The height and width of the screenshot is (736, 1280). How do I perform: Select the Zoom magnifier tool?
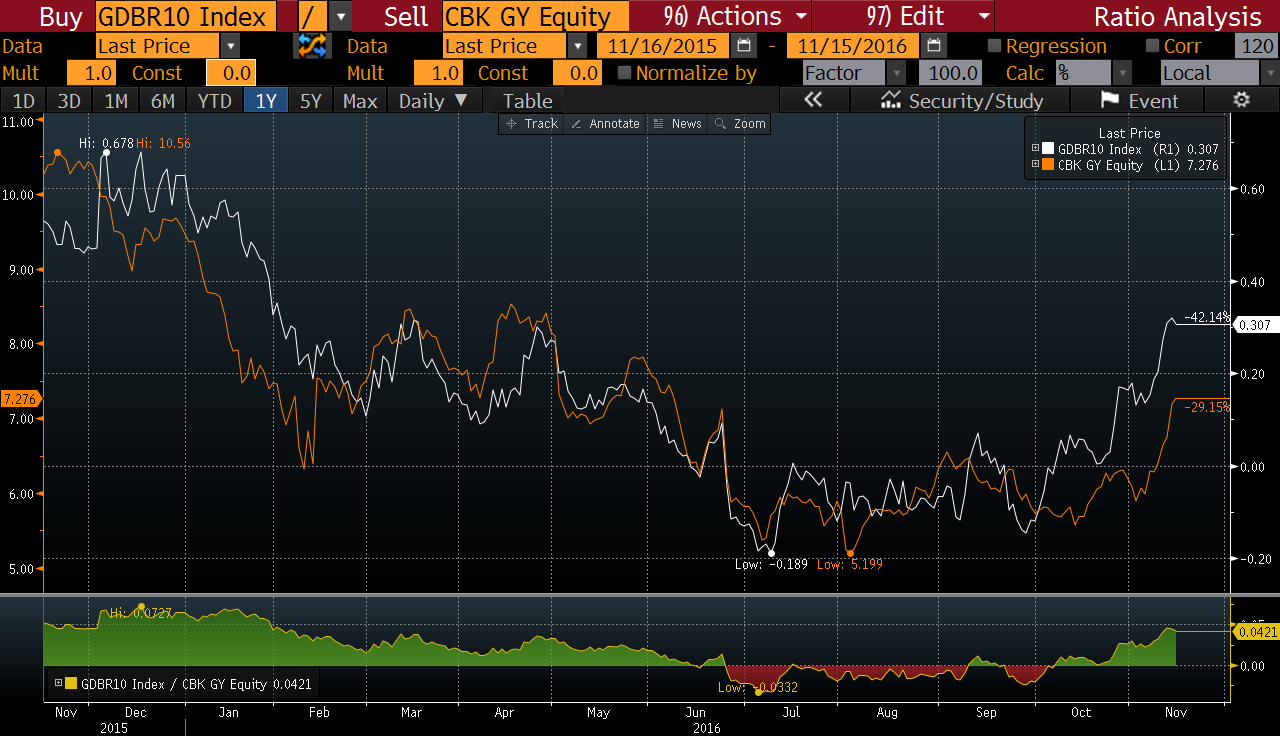(x=739, y=124)
